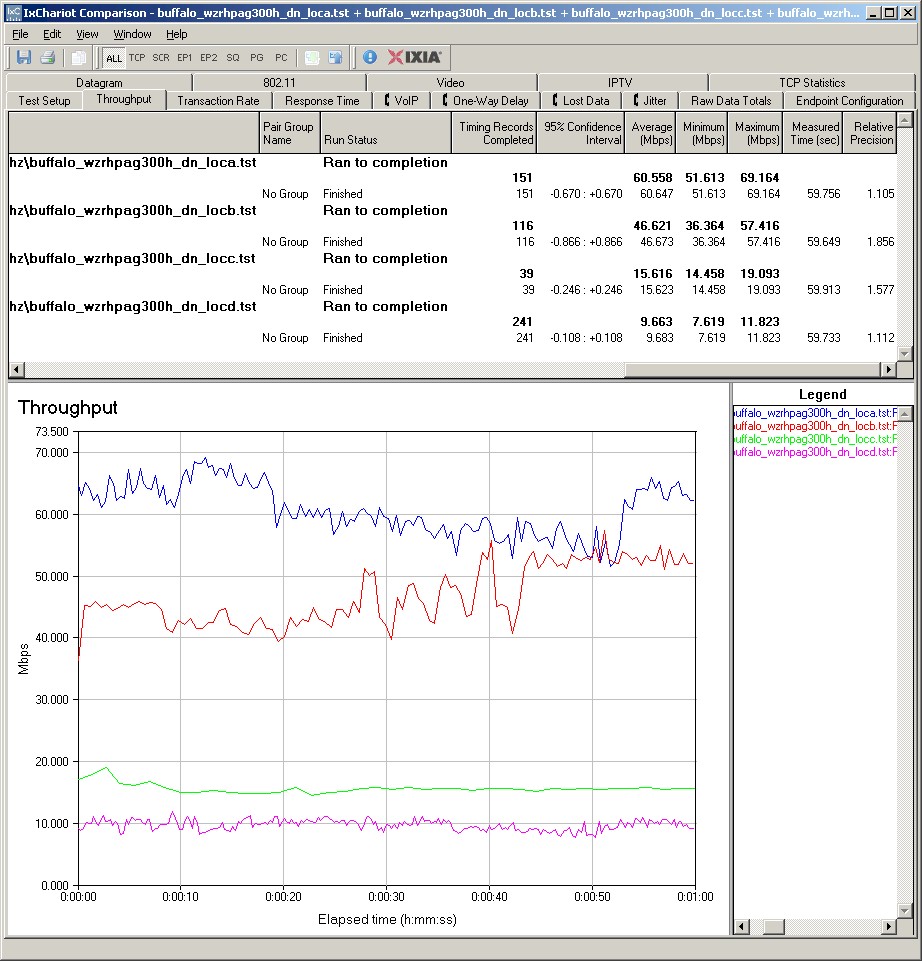
Task: Switch to the Endpoint Configuration tab
Action: click(849, 101)
